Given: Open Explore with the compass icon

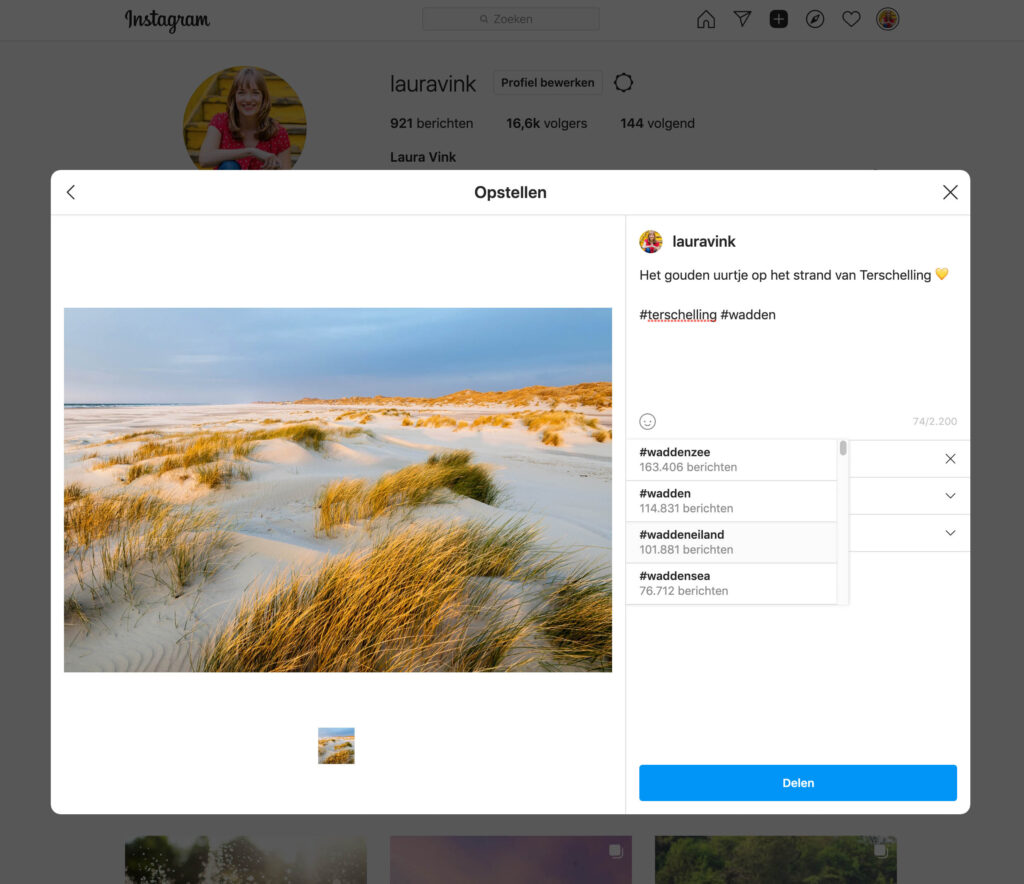Looking at the screenshot, I should (814, 19).
